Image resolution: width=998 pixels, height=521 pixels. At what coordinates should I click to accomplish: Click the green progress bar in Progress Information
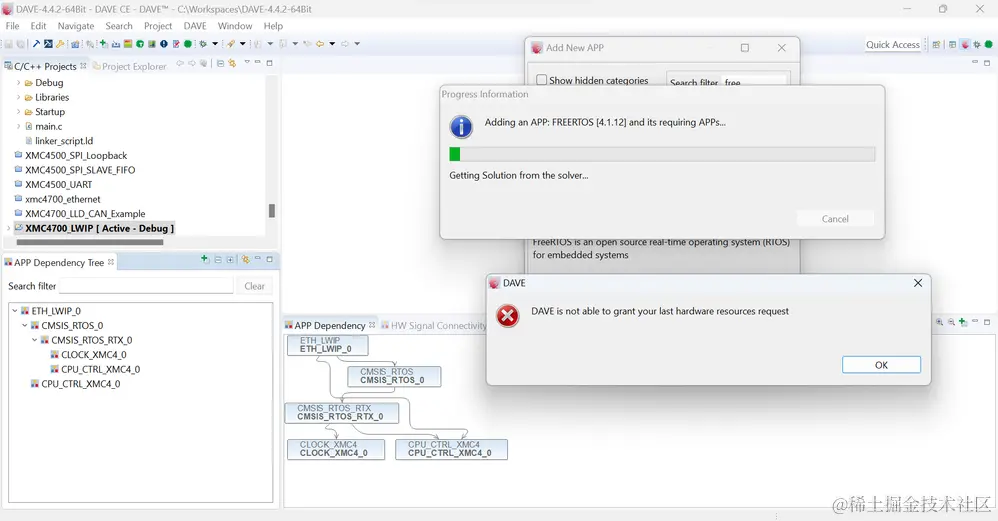[x=662, y=154]
